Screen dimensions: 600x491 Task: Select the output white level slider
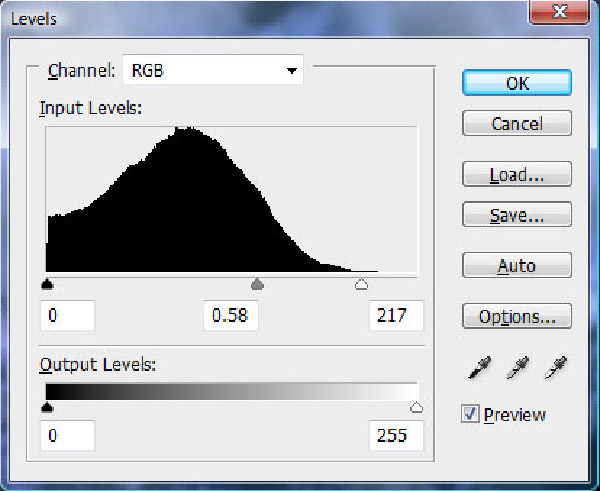coord(416,407)
